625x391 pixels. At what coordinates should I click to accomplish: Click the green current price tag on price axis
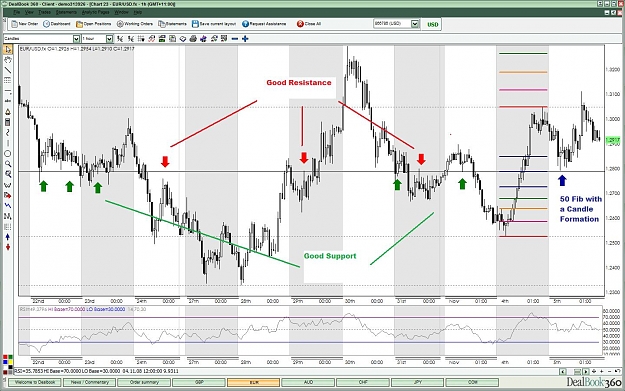click(613, 140)
